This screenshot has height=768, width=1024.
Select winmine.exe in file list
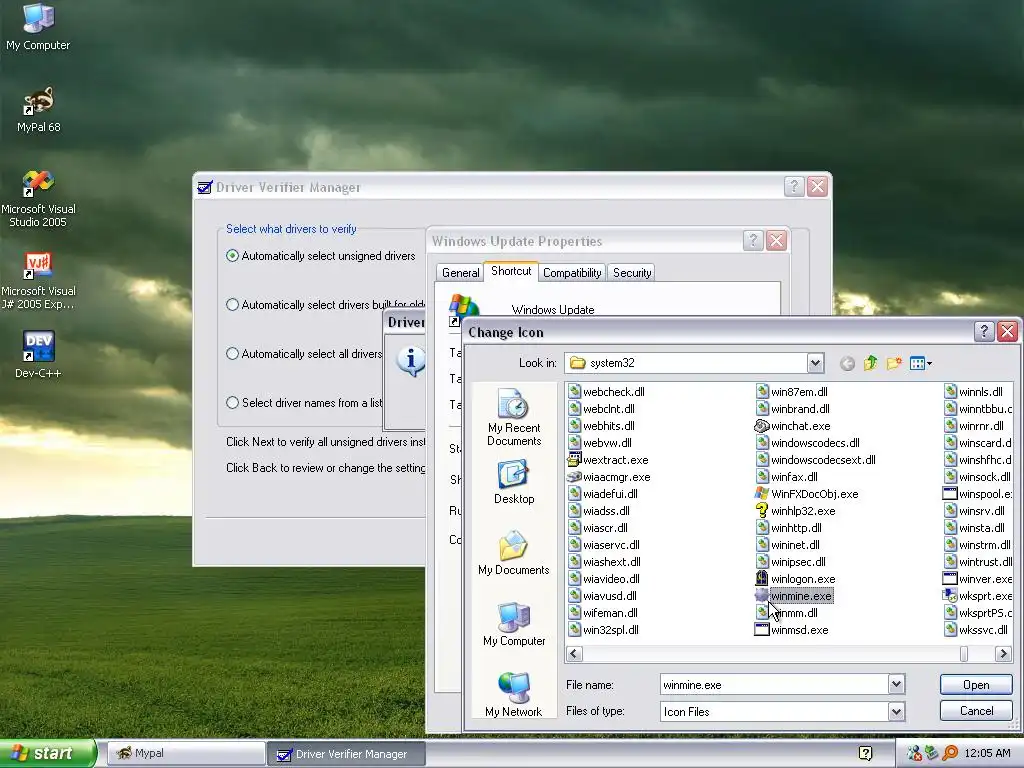[x=793, y=596]
